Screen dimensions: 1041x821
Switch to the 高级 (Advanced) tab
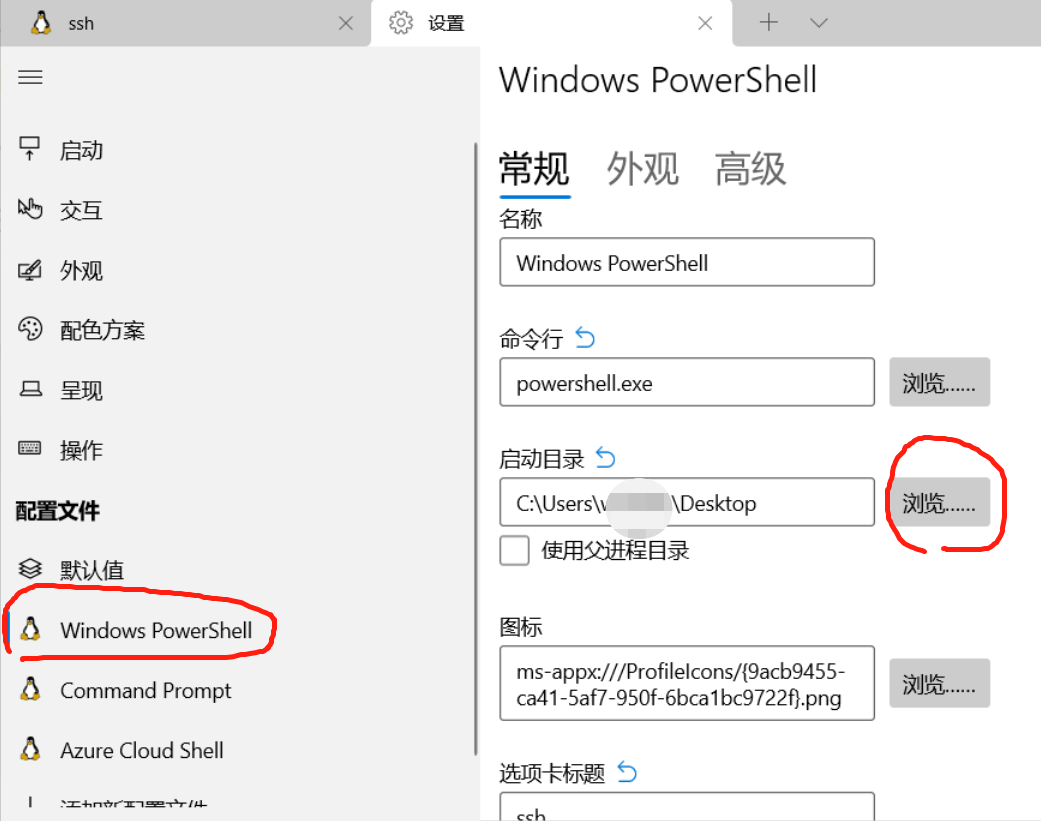point(749,170)
